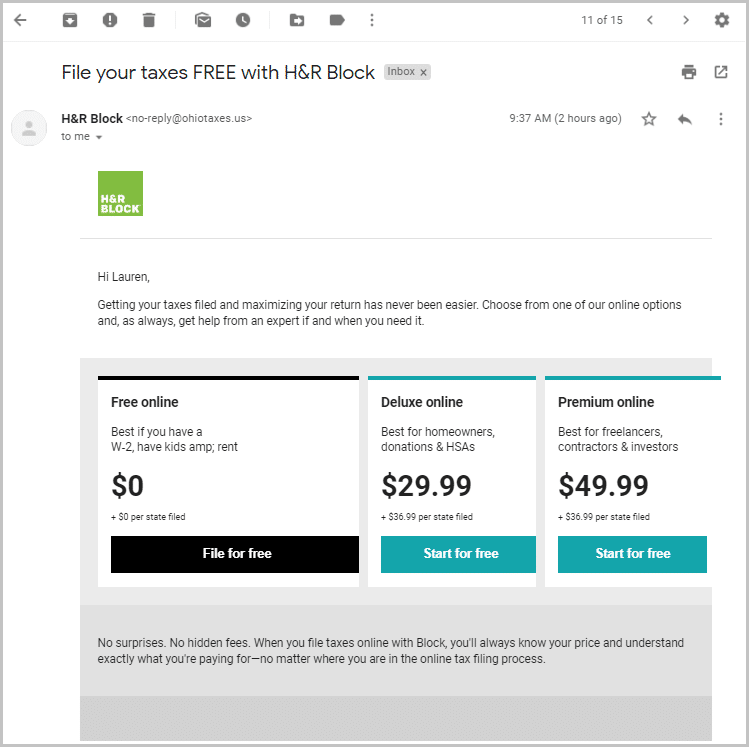This screenshot has width=749, height=747.
Task: Report this email as spam
Action: pyautogui.click(x=110, y=20)
